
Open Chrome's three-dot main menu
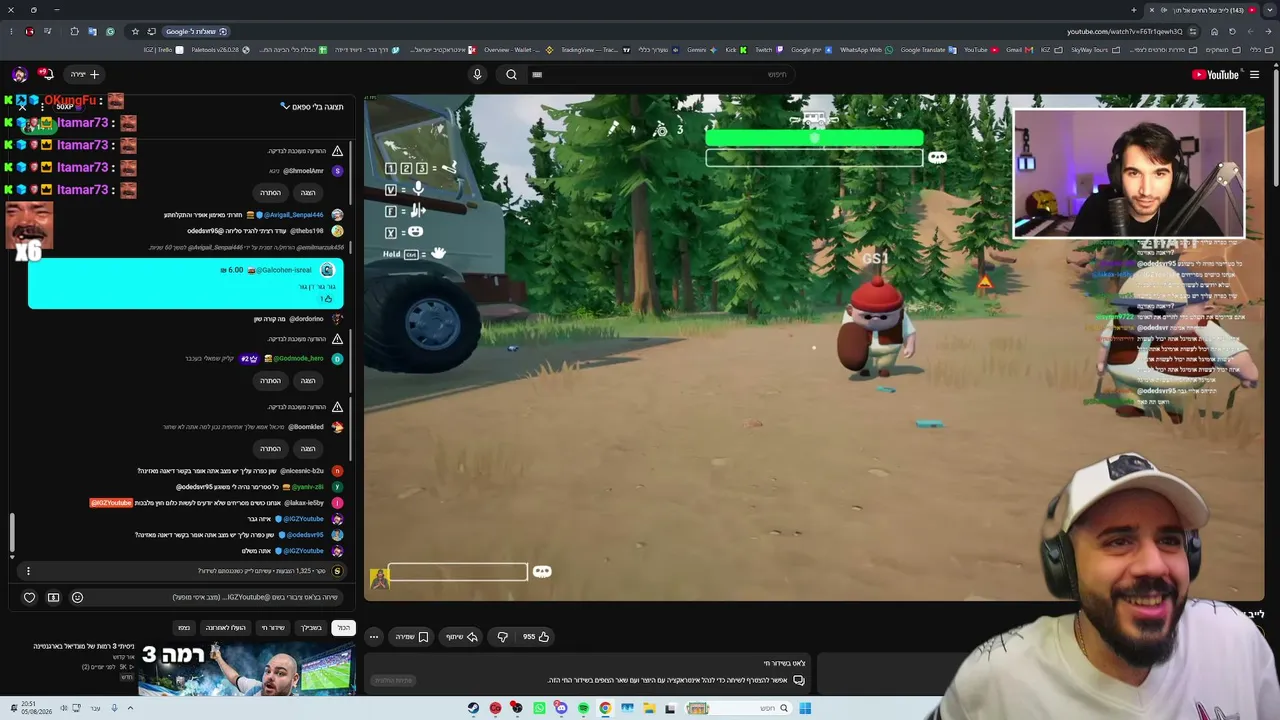tap(12, 31)
